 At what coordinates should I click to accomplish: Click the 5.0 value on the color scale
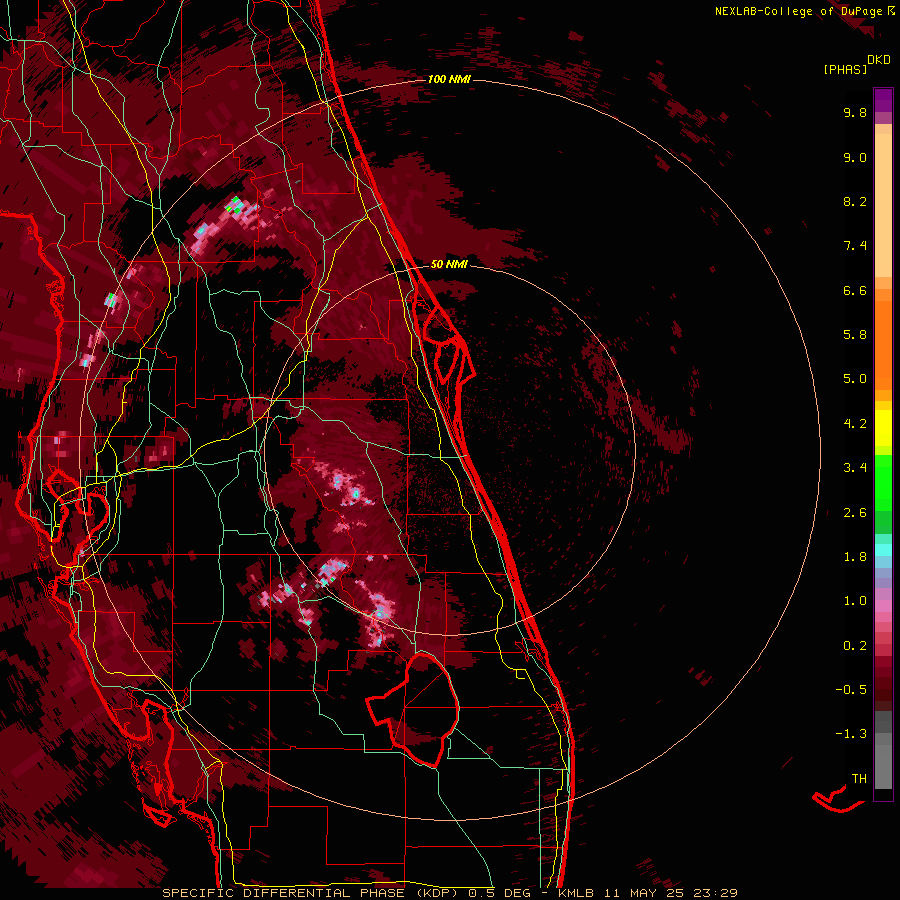tap(855, 379)
